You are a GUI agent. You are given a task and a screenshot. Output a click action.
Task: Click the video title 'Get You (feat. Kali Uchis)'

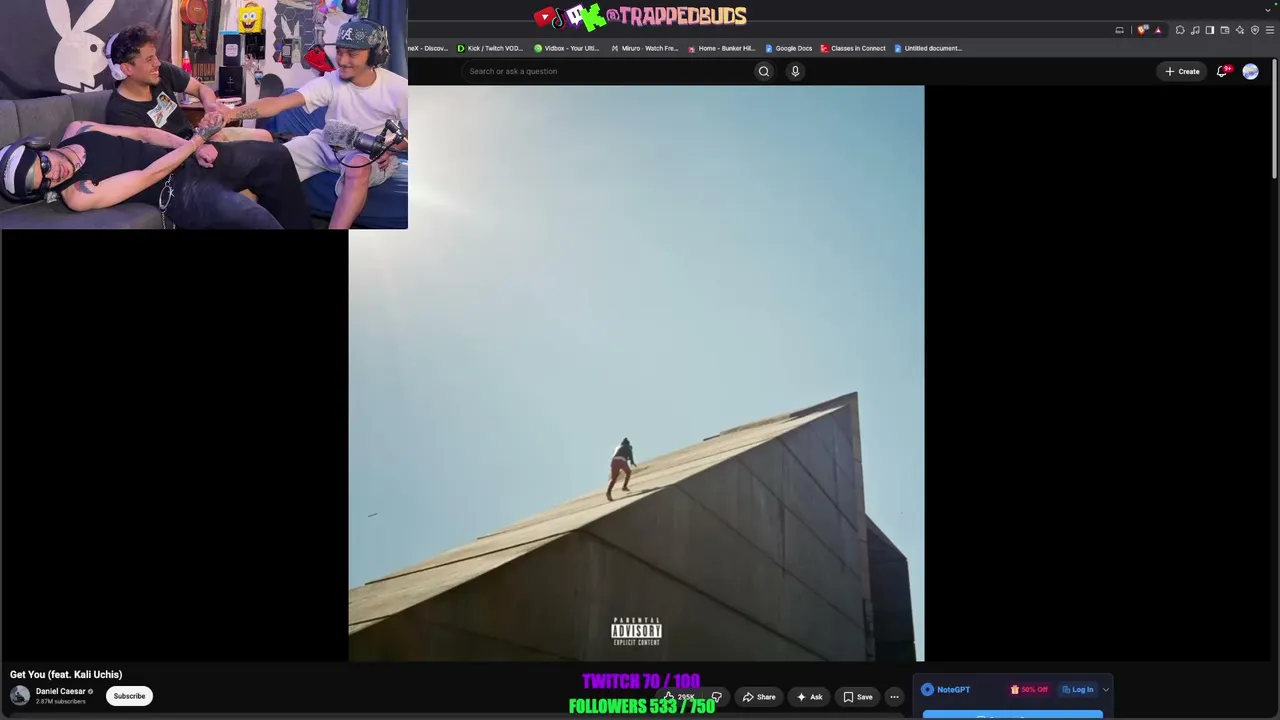pos(66,674)
